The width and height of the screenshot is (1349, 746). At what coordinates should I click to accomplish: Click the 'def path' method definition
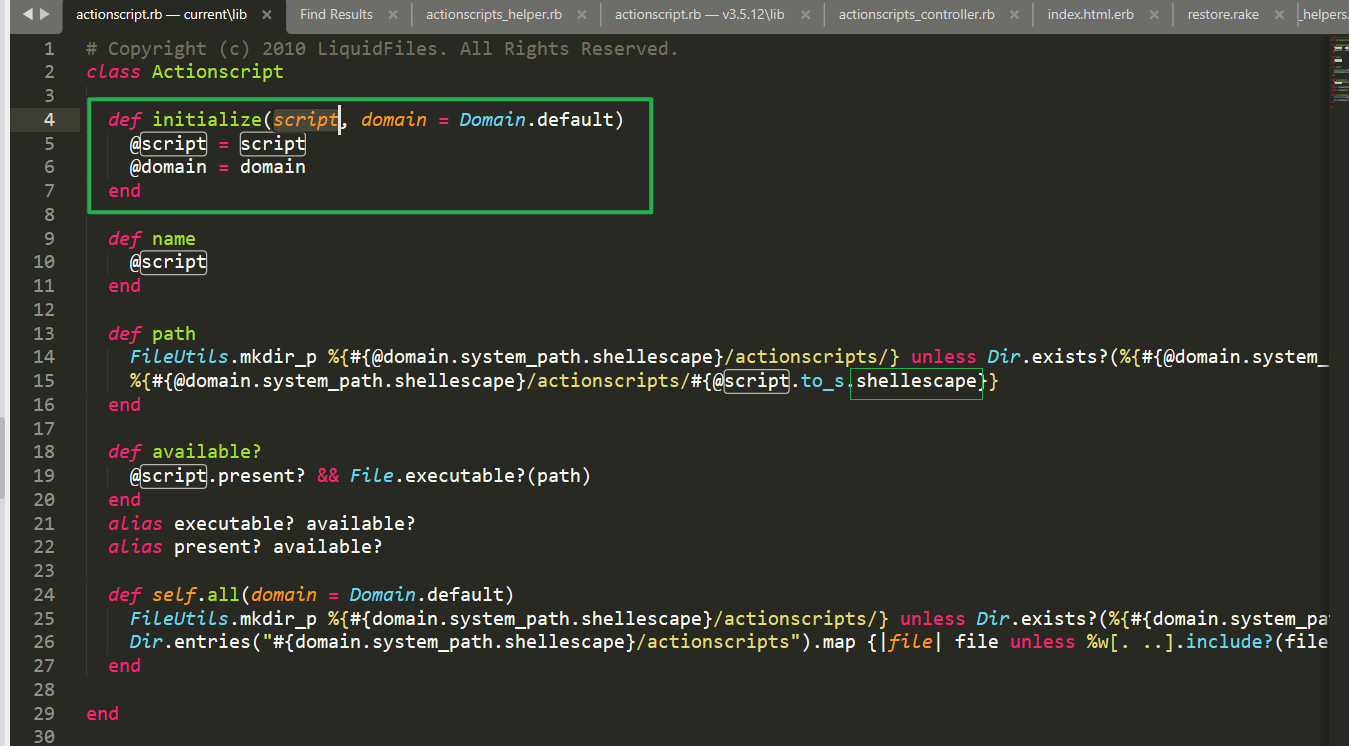[x=152, y=334]
